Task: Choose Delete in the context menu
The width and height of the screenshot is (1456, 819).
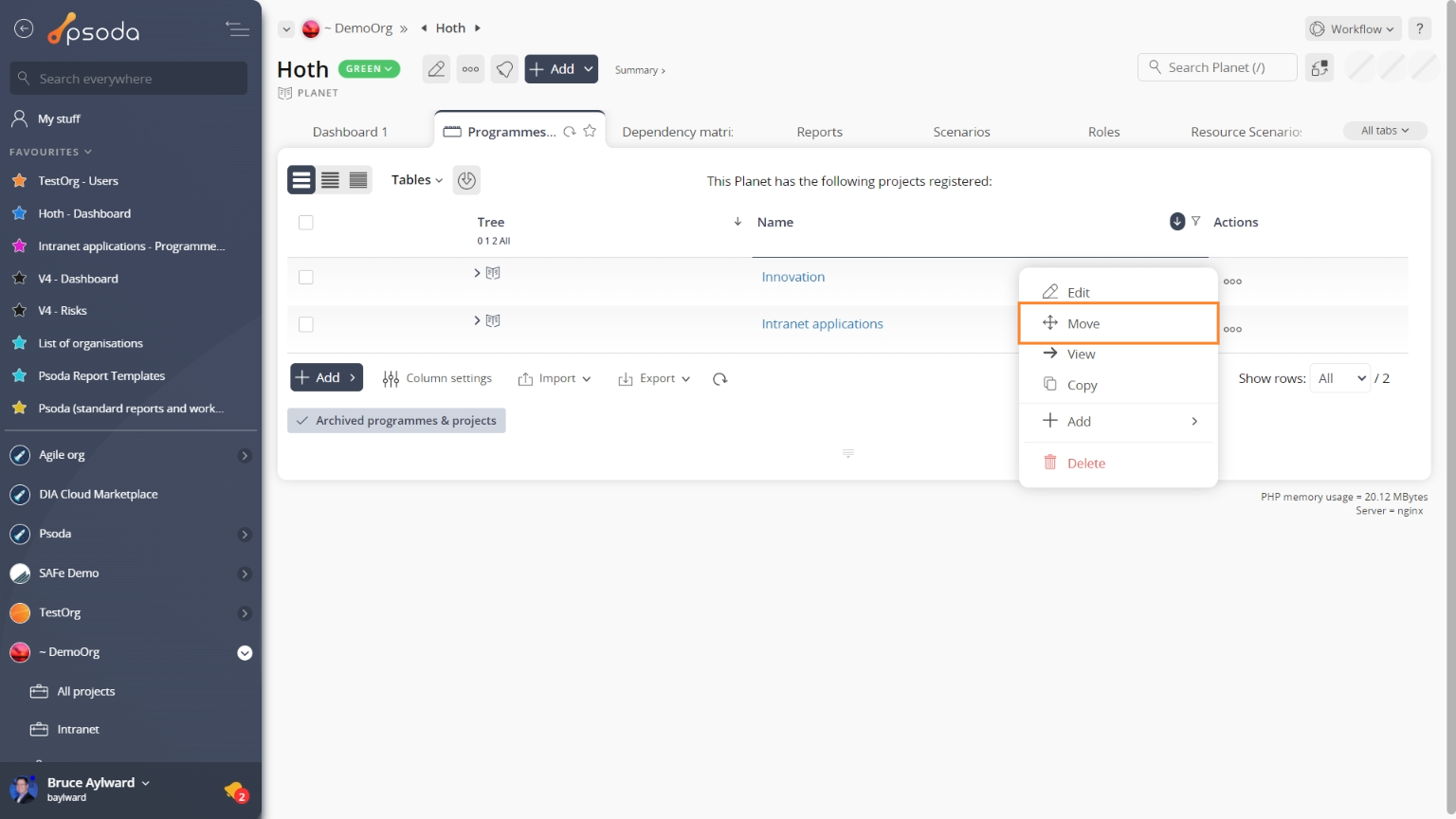Action: [x=1119, y=463]
